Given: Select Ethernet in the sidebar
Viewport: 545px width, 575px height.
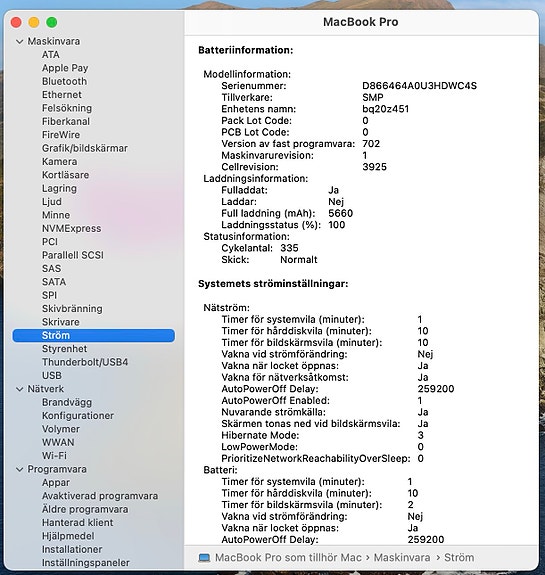Looking at the screenshot, I should pyautogui.click(x=62, y=95).
